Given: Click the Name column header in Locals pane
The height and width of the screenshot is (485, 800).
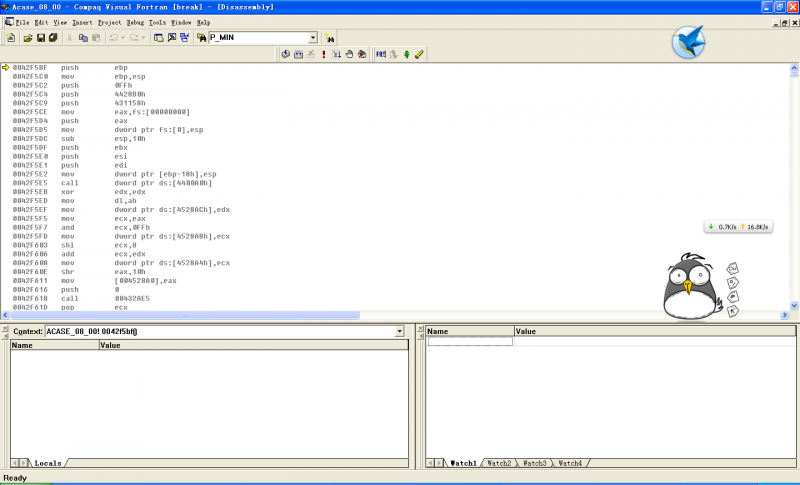Looking at the screenshot, I should coord(55,345).
